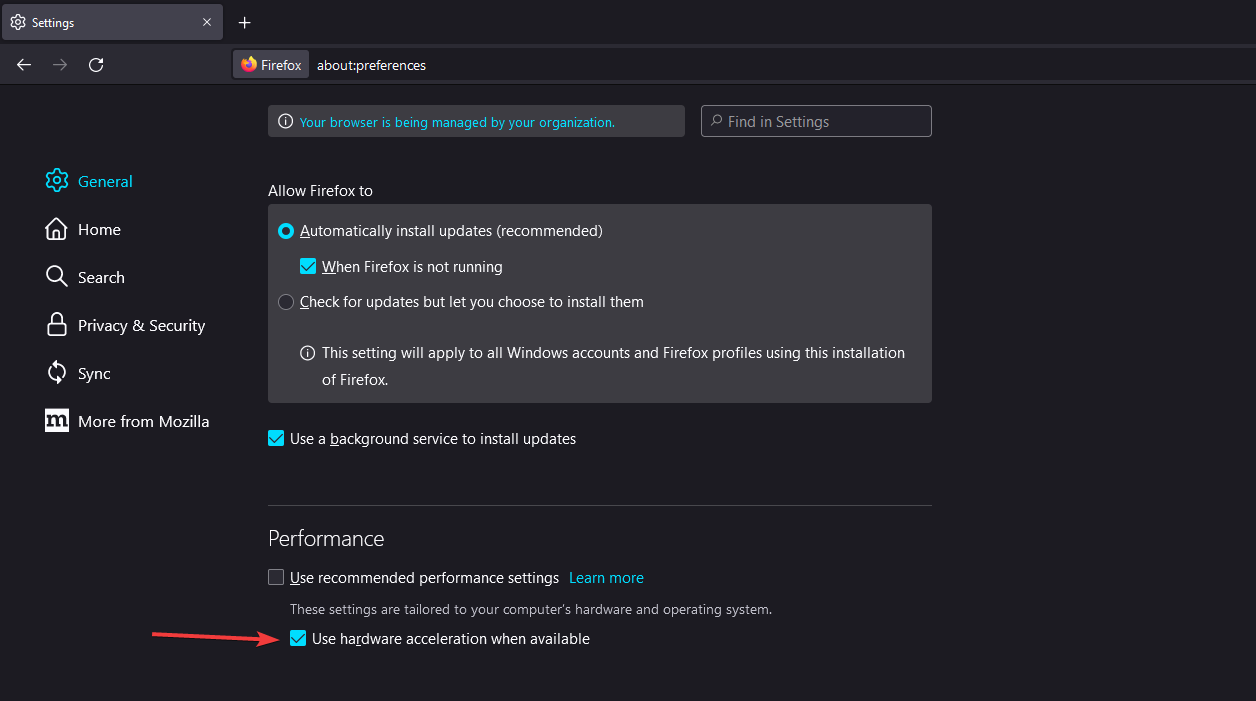This screenshot has width=1256, height=701.
Task: Click the info icon in organization notice
Action: point(286,122)
